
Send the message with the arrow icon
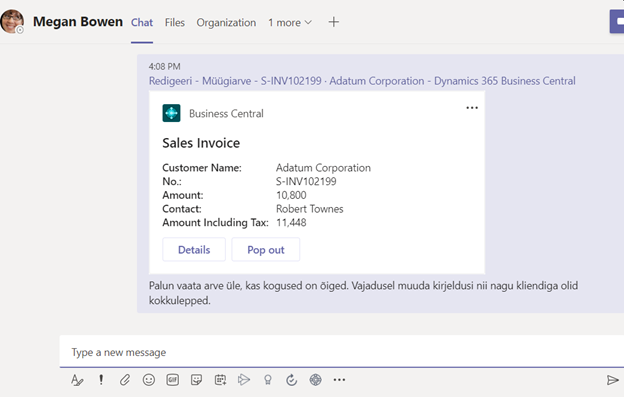[613, 380]
